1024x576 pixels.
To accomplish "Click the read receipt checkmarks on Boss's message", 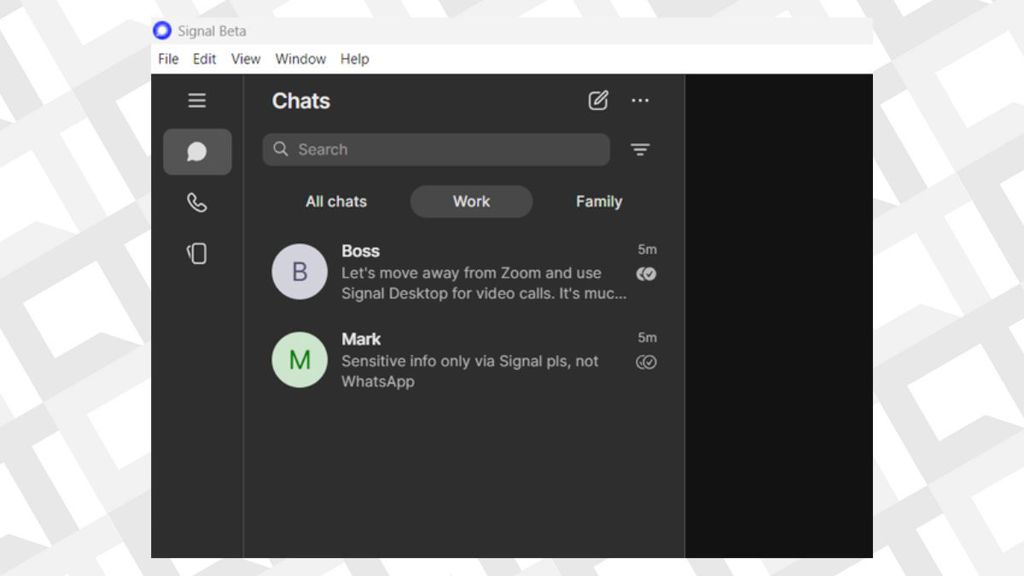I will tap(646, 272).
